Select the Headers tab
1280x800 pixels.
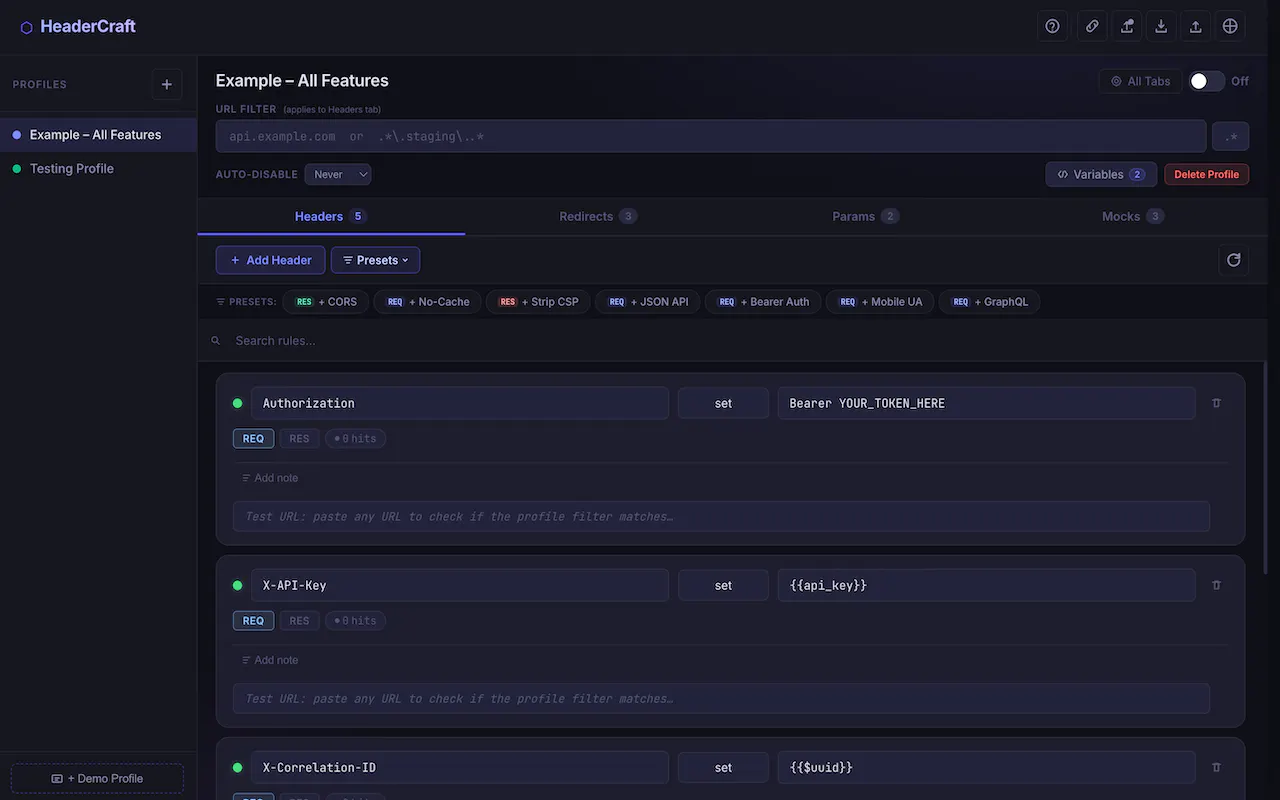[331, 216]
